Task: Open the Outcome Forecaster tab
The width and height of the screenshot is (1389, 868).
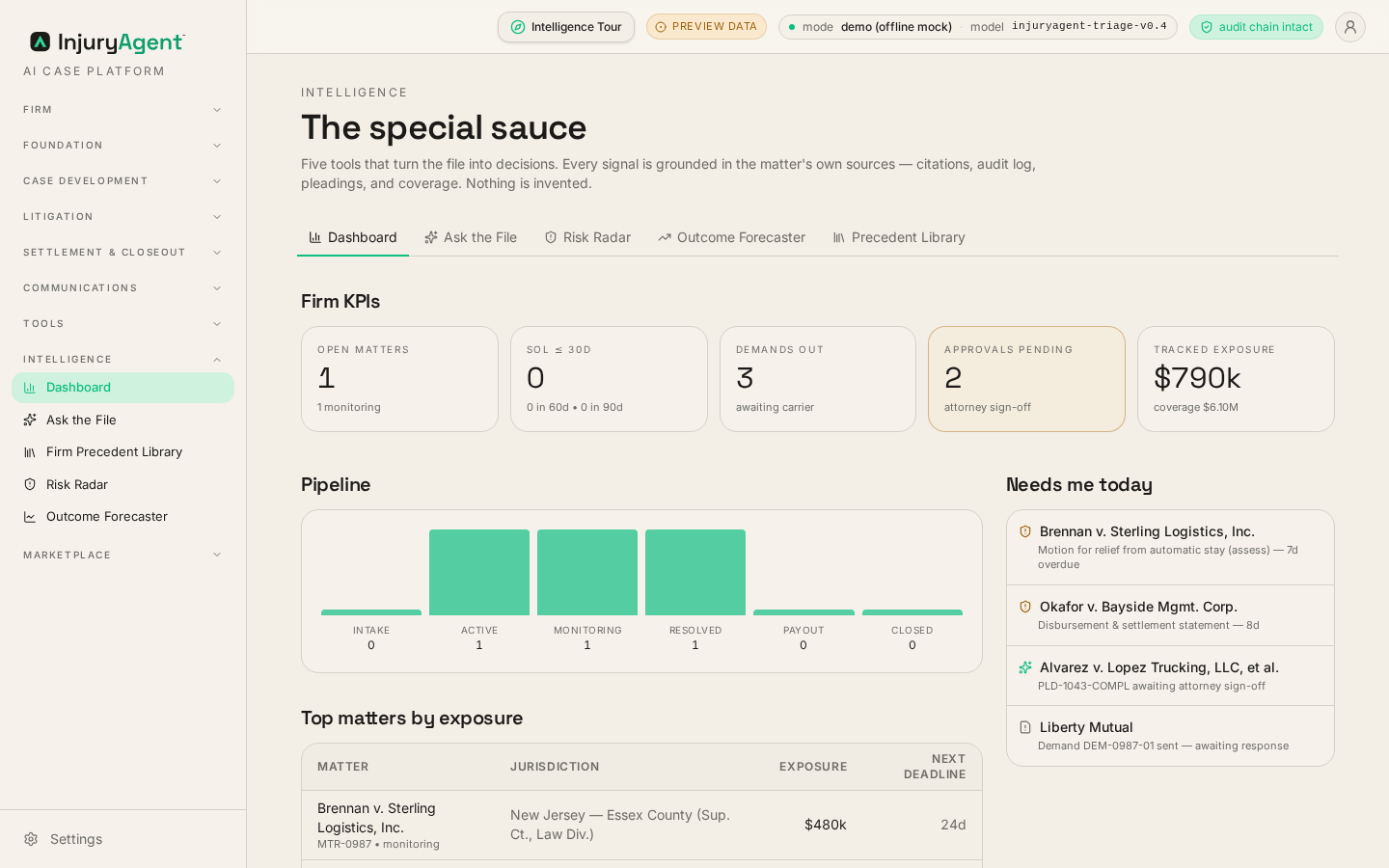Action: [x=731, y=237]
